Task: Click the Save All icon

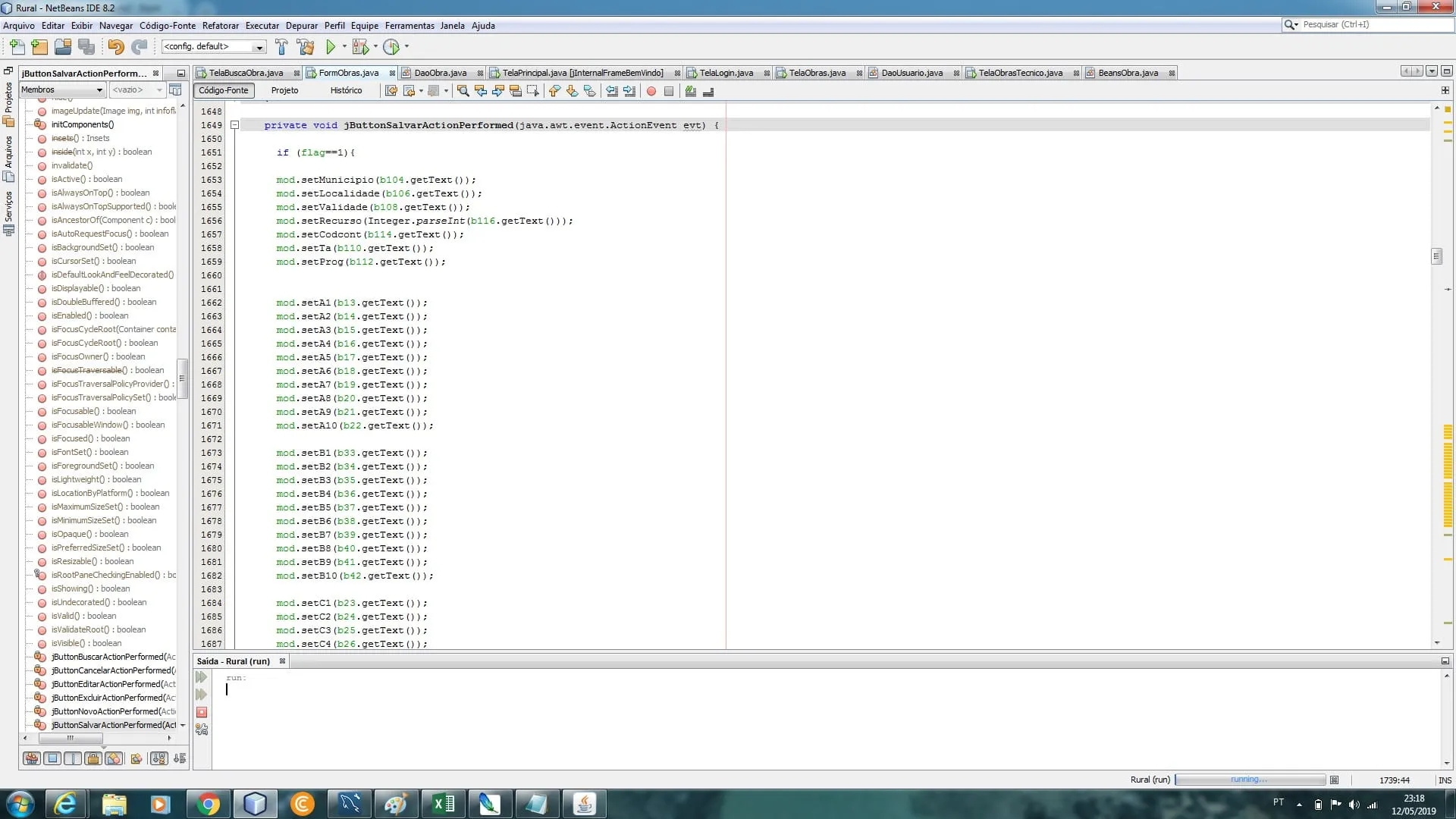Action: [86, 47]
